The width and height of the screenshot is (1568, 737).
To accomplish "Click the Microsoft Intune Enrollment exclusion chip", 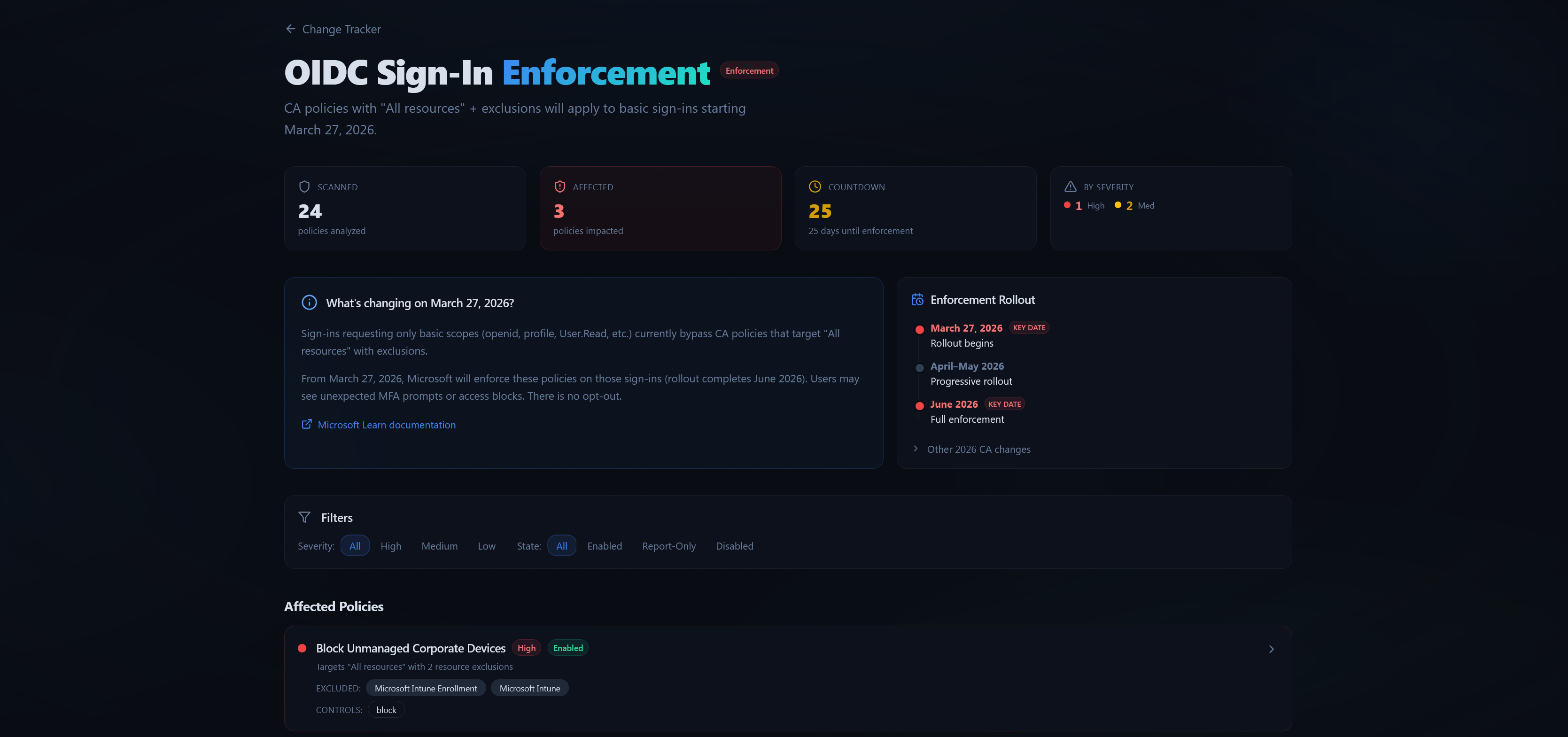I will click(x=426, y=688).
